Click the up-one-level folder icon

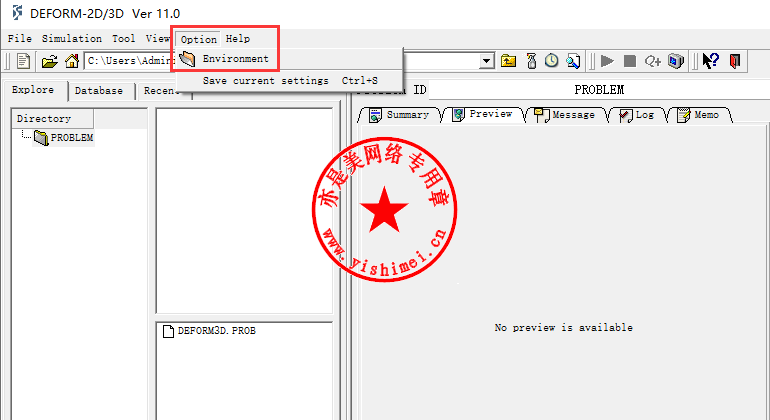(x=509, y=61)
